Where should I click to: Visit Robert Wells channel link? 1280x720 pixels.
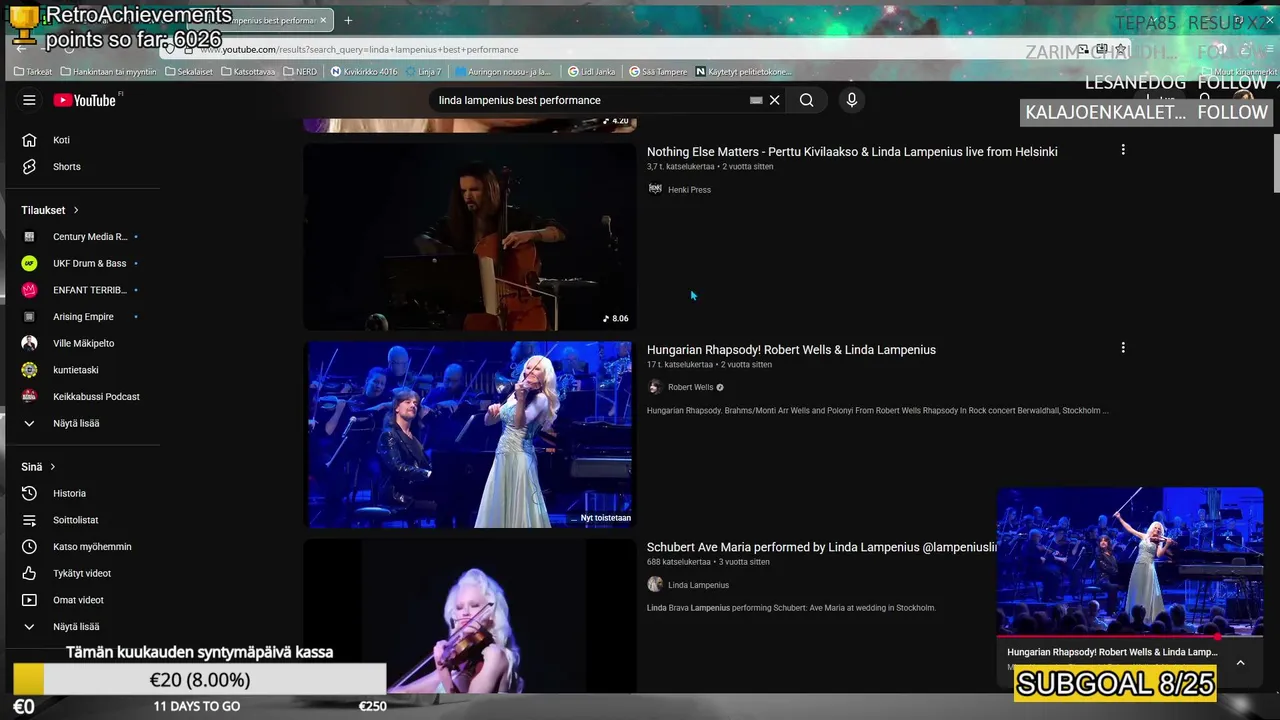690,388
